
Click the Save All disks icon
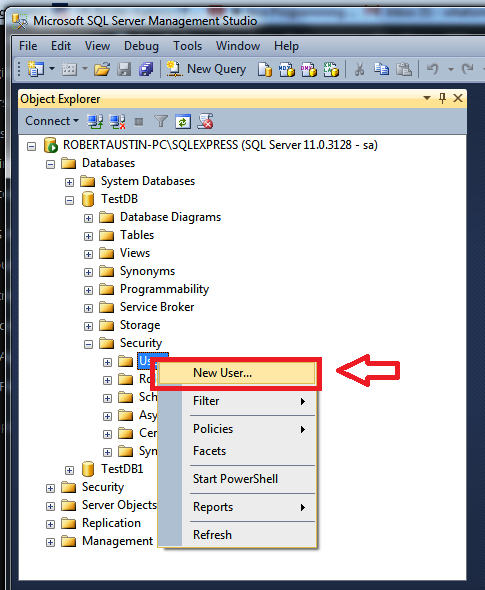(x=146, y=69)
